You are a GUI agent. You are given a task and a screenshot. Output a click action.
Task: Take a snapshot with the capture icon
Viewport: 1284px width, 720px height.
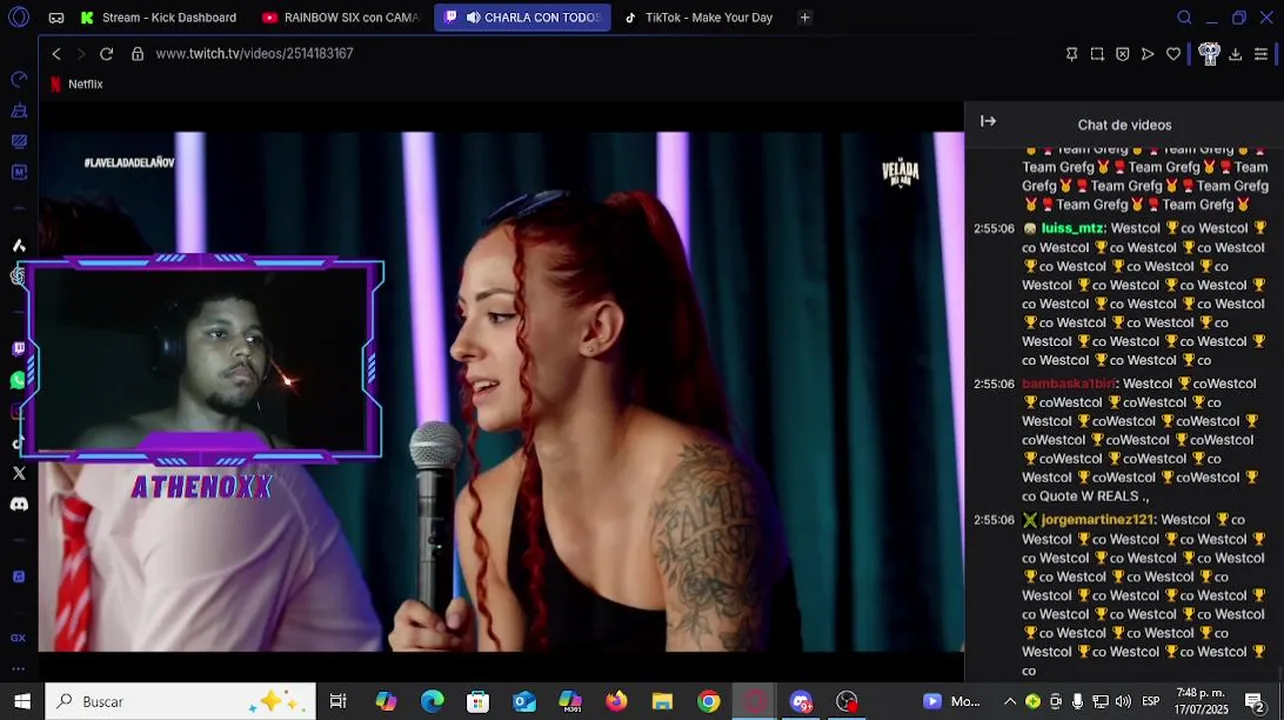pyautogui.click(x=1097, y=54)
